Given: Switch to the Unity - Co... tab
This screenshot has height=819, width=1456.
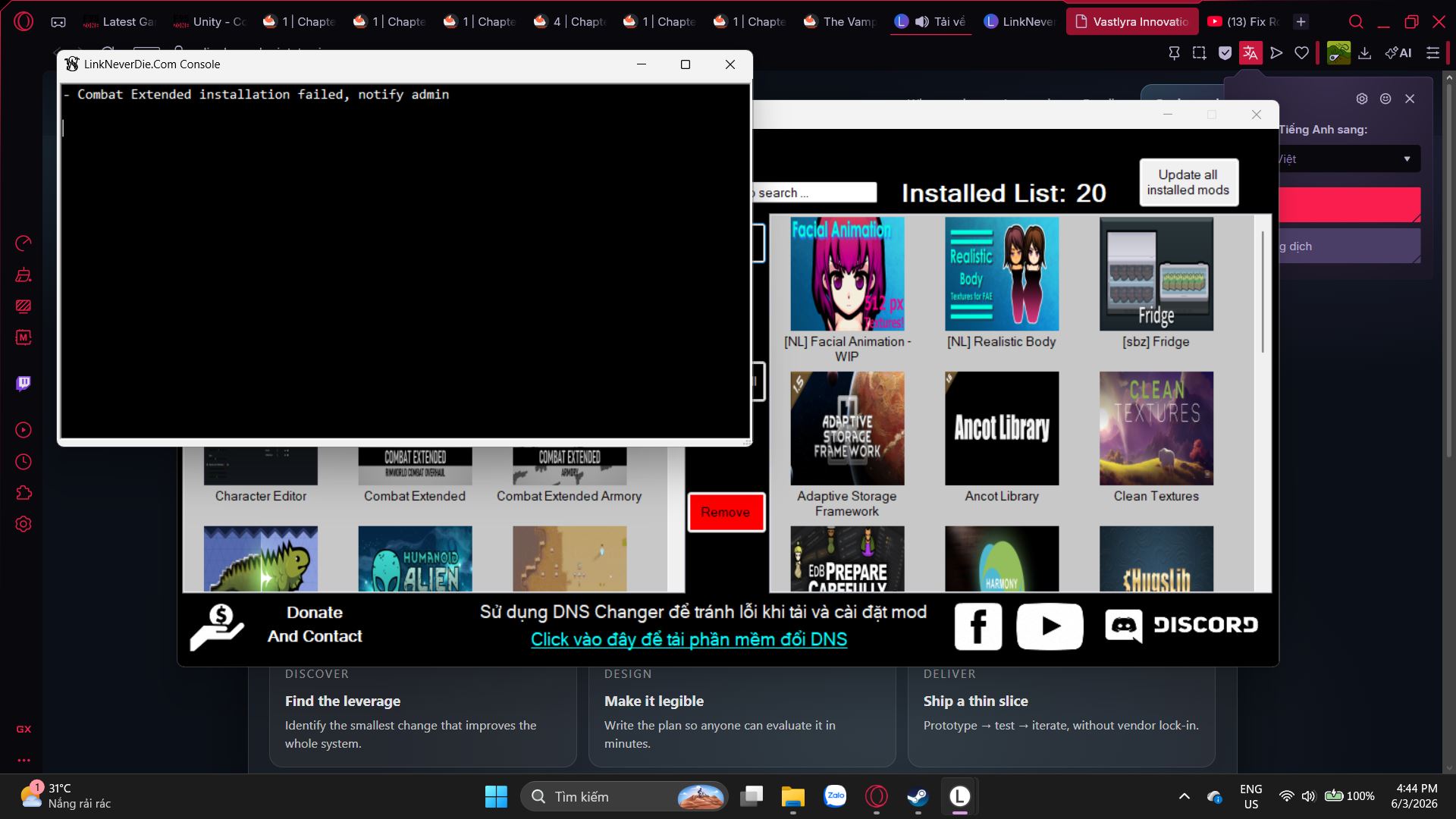Looking at the screenshot, I should [x=210, y=22].
